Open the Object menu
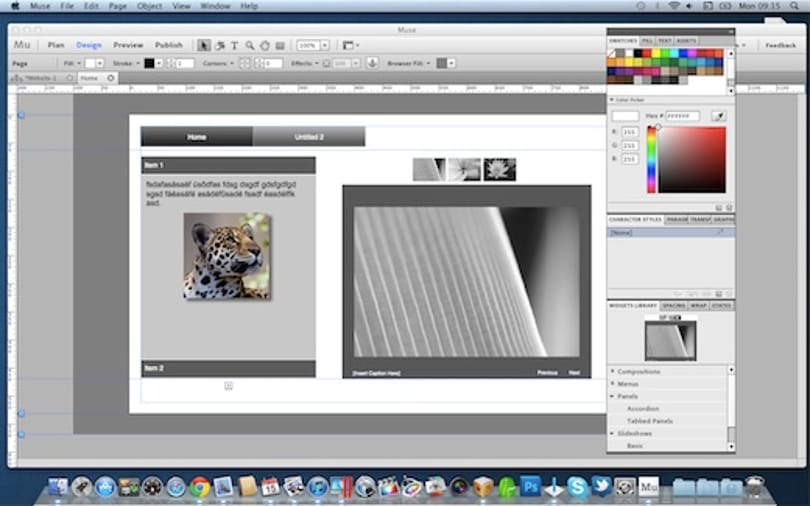This screenshot has width=810, height=506. 150,6
